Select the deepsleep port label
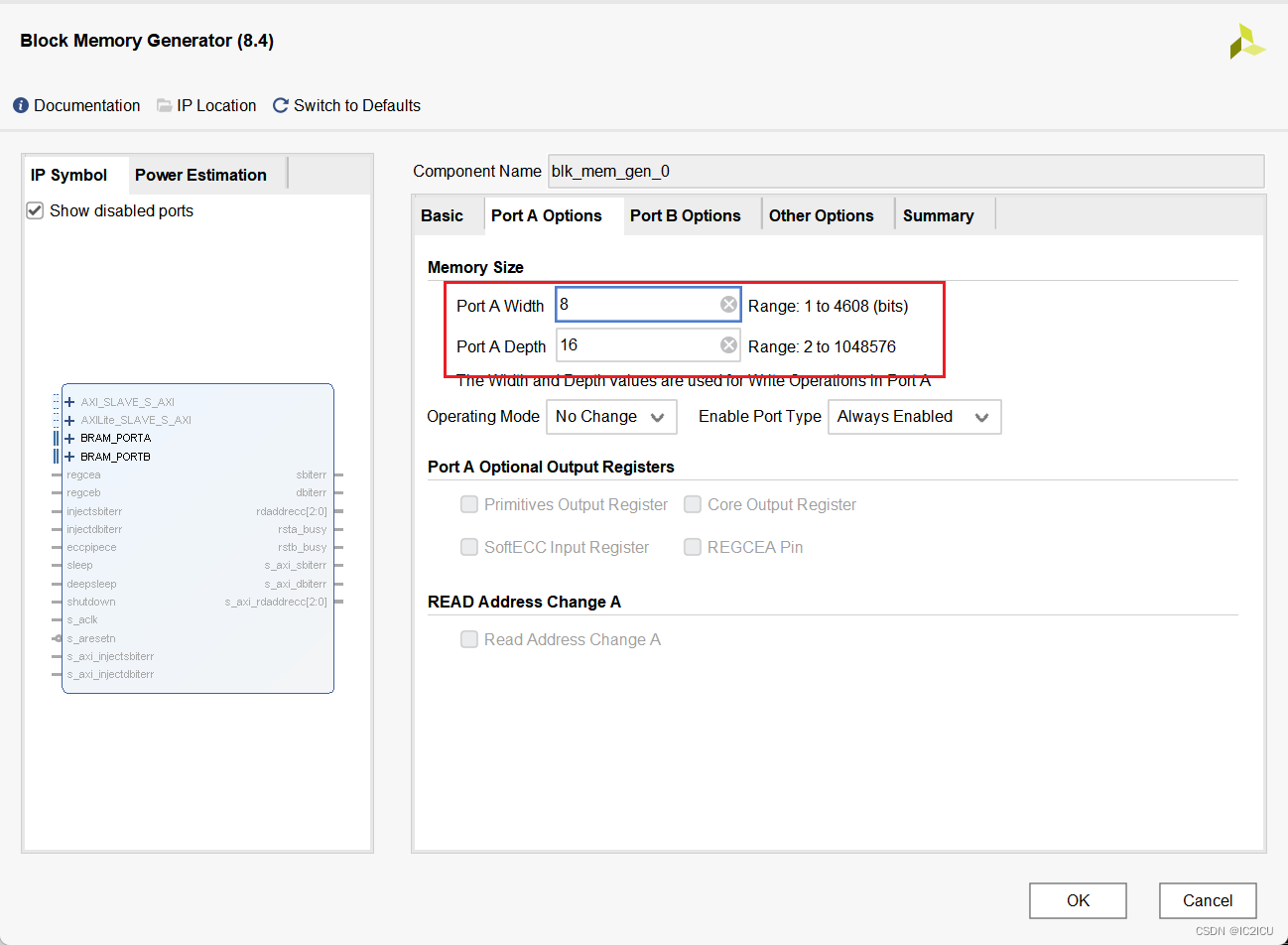Screen dimensions: 1288x945 point(91,584)
